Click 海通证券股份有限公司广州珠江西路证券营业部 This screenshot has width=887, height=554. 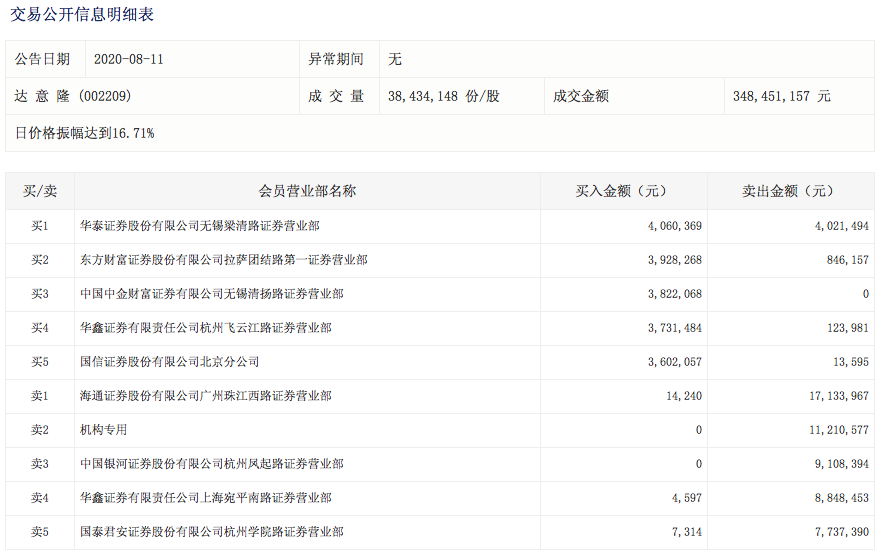pyautogui.click(x=206, y=396)
